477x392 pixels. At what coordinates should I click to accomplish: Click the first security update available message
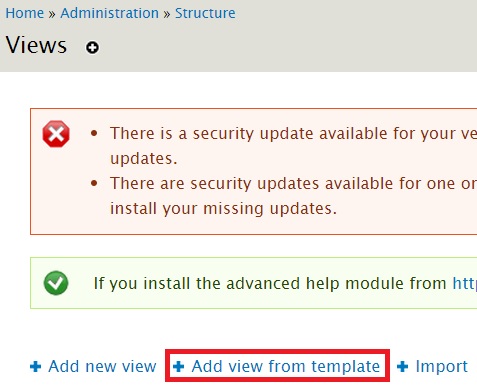click(x=293, y=146)
